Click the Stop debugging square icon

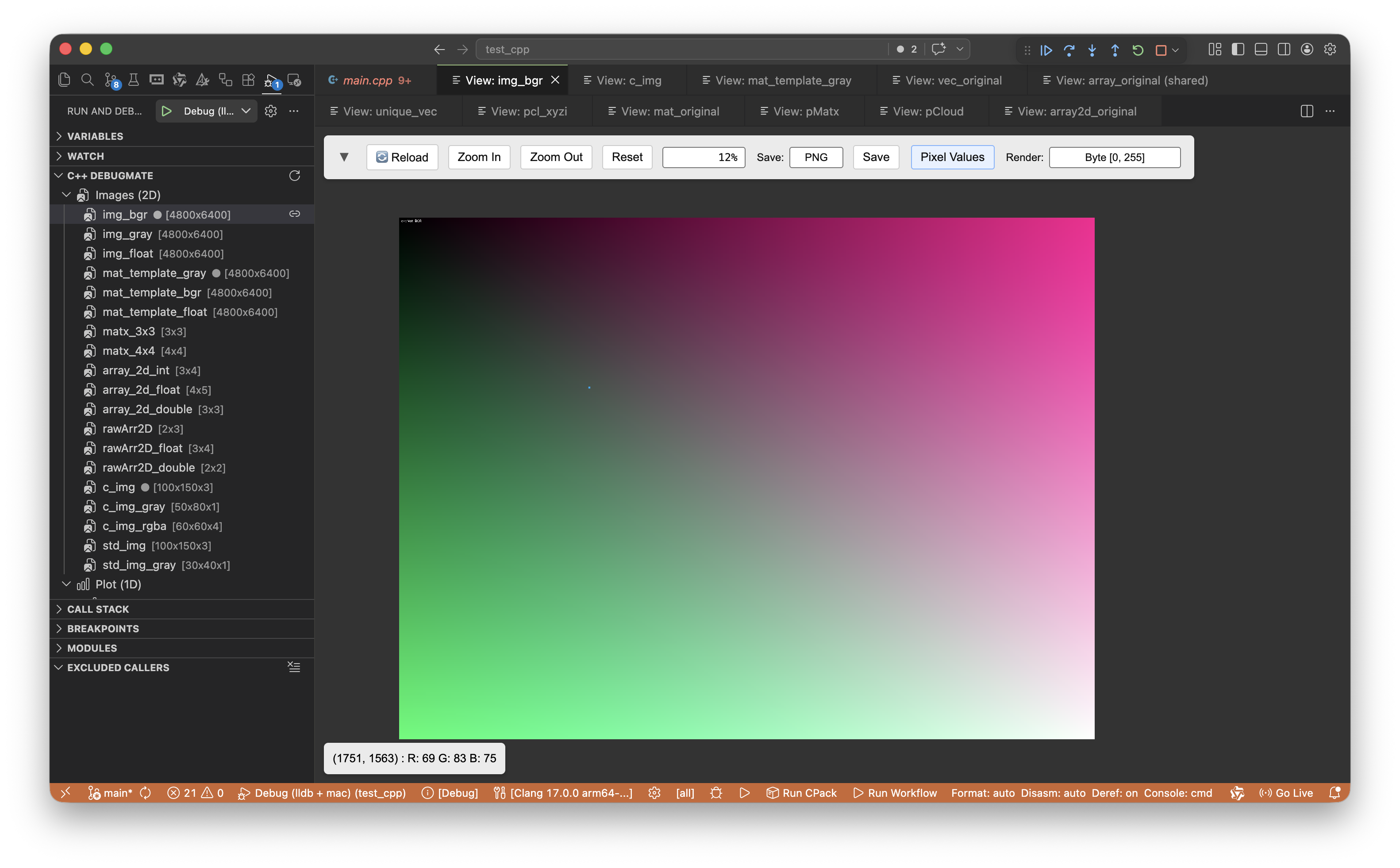click(x=1161, y=50)
